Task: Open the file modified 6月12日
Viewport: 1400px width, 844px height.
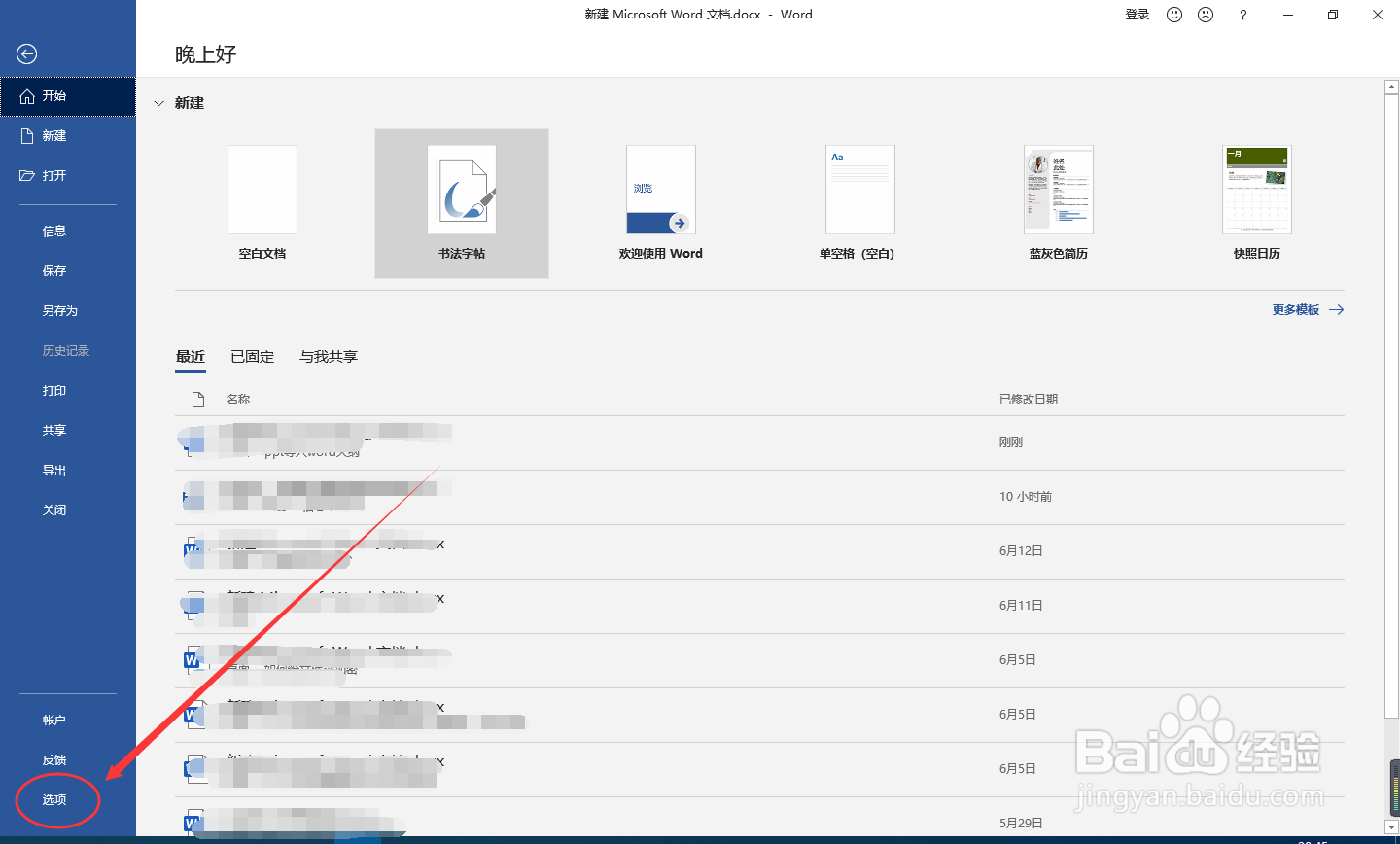Action: (759, 551)
